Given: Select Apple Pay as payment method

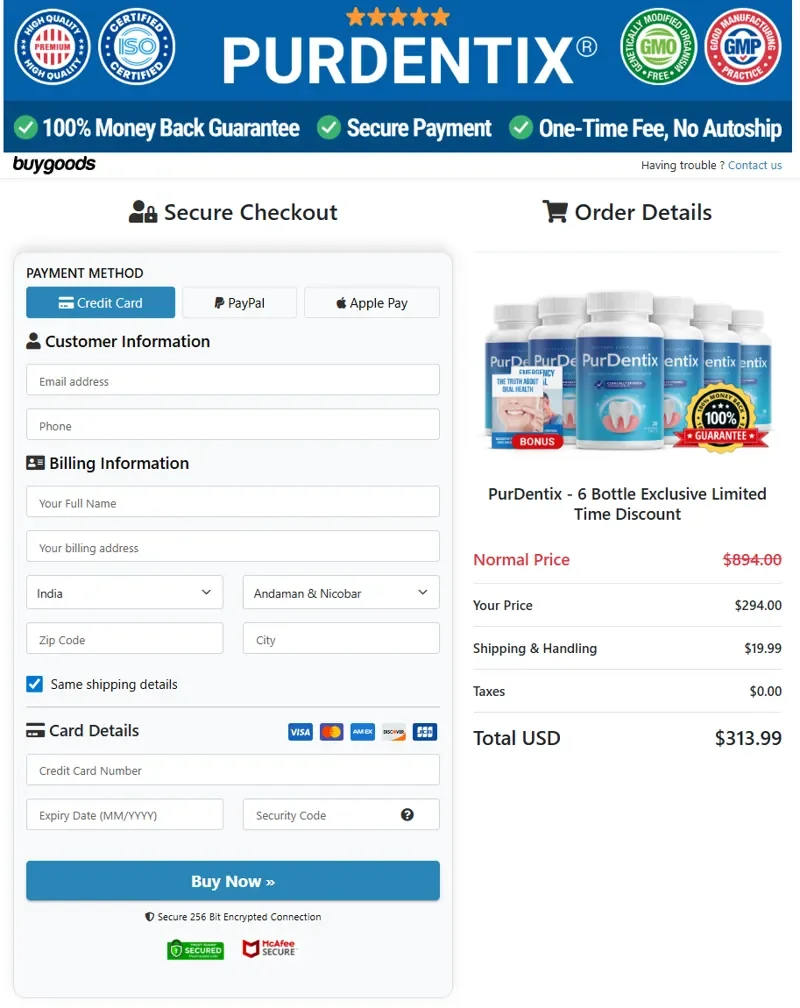Looking at the screenshot, I should pyautogui.click(x=371, y=302).
